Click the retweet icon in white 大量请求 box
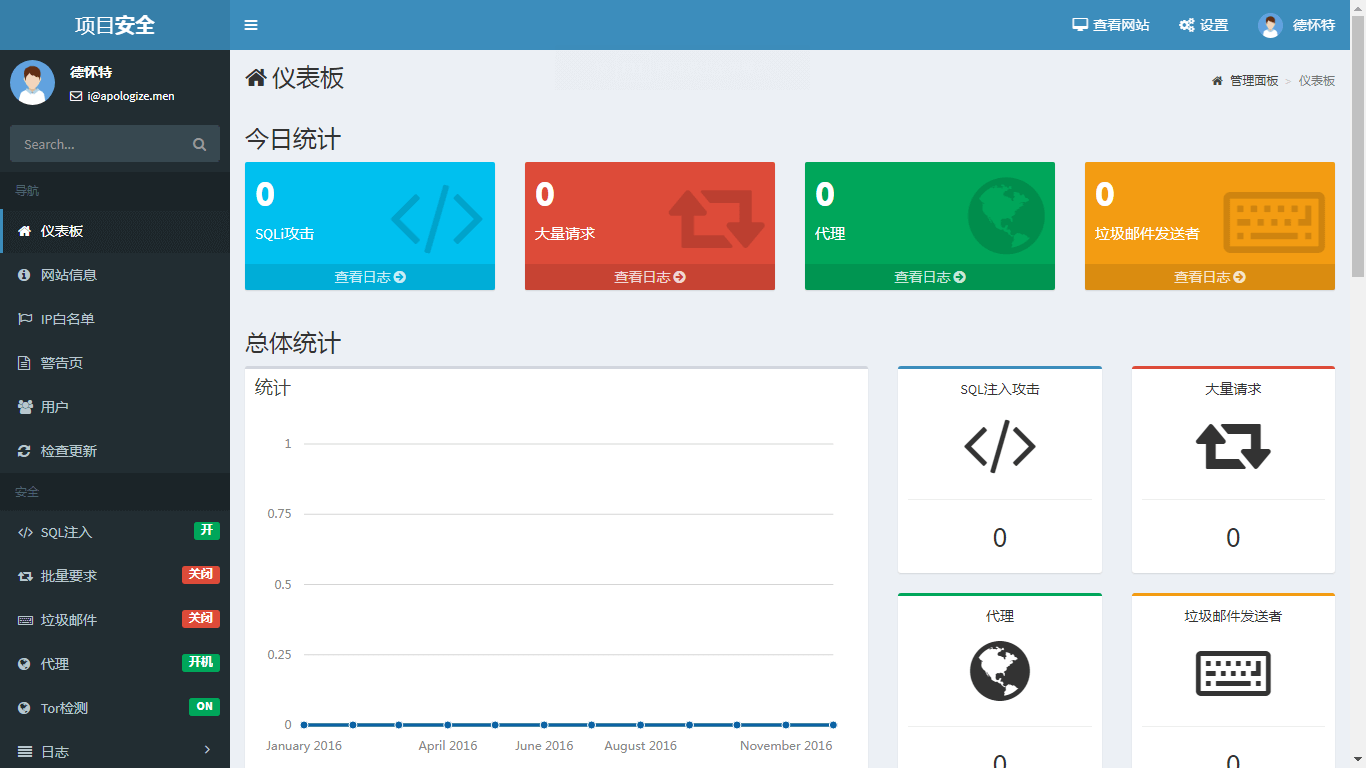Viewport: 1366px width, 768px height. click(1233, 446)
